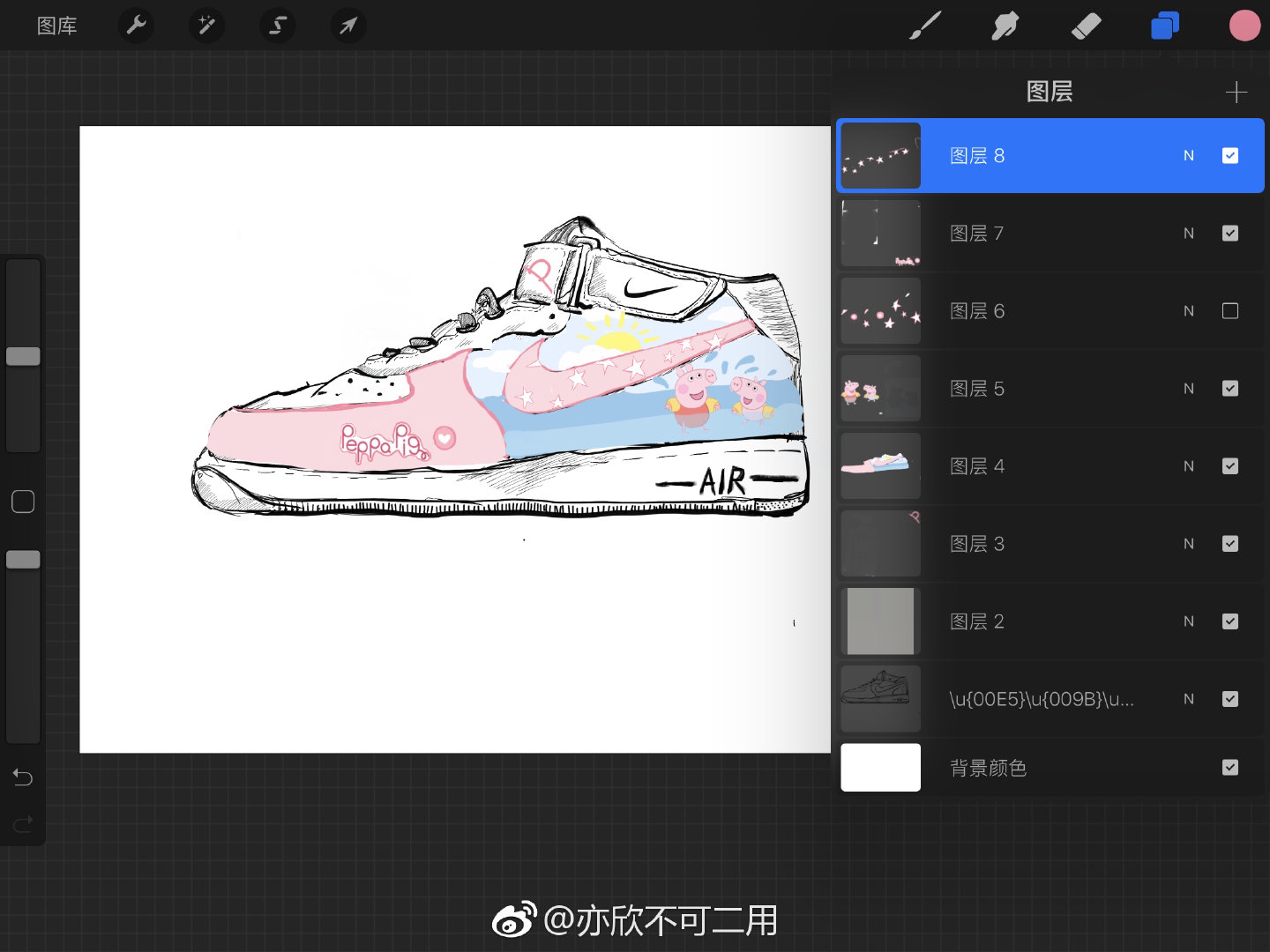Viewport: 1270px width, 952px height.
Task: Tap the 图层 2 gray thumbnail
Action: (x=880, y=621)
